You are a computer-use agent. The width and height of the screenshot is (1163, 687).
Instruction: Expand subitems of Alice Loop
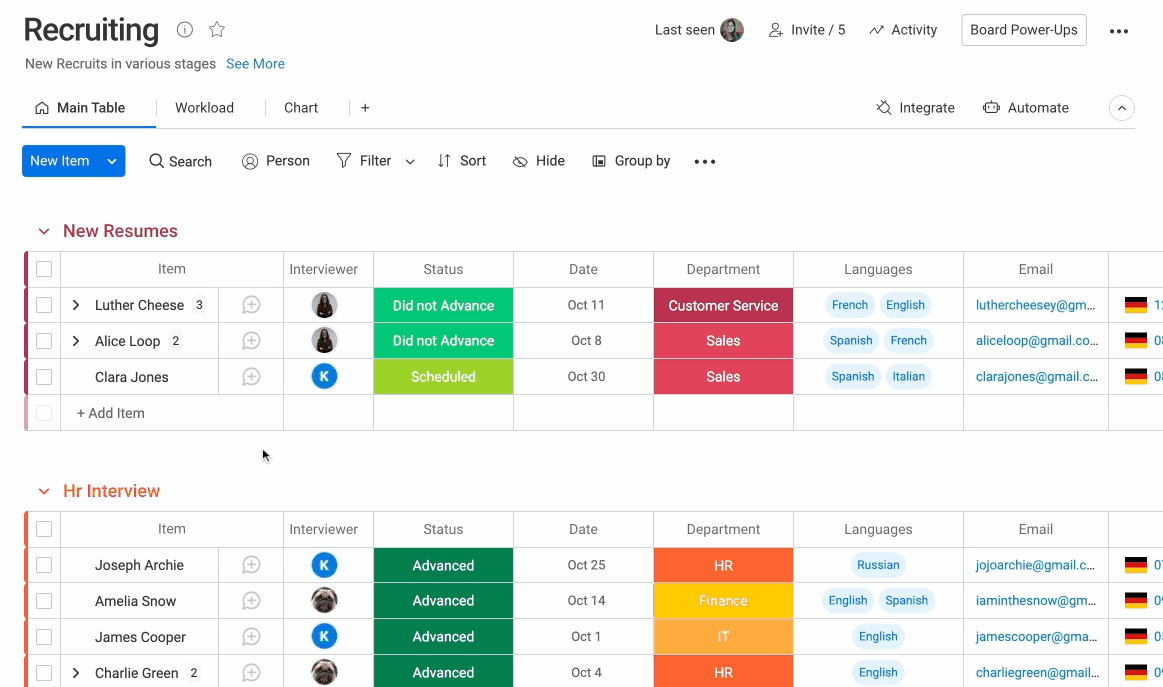76,341
